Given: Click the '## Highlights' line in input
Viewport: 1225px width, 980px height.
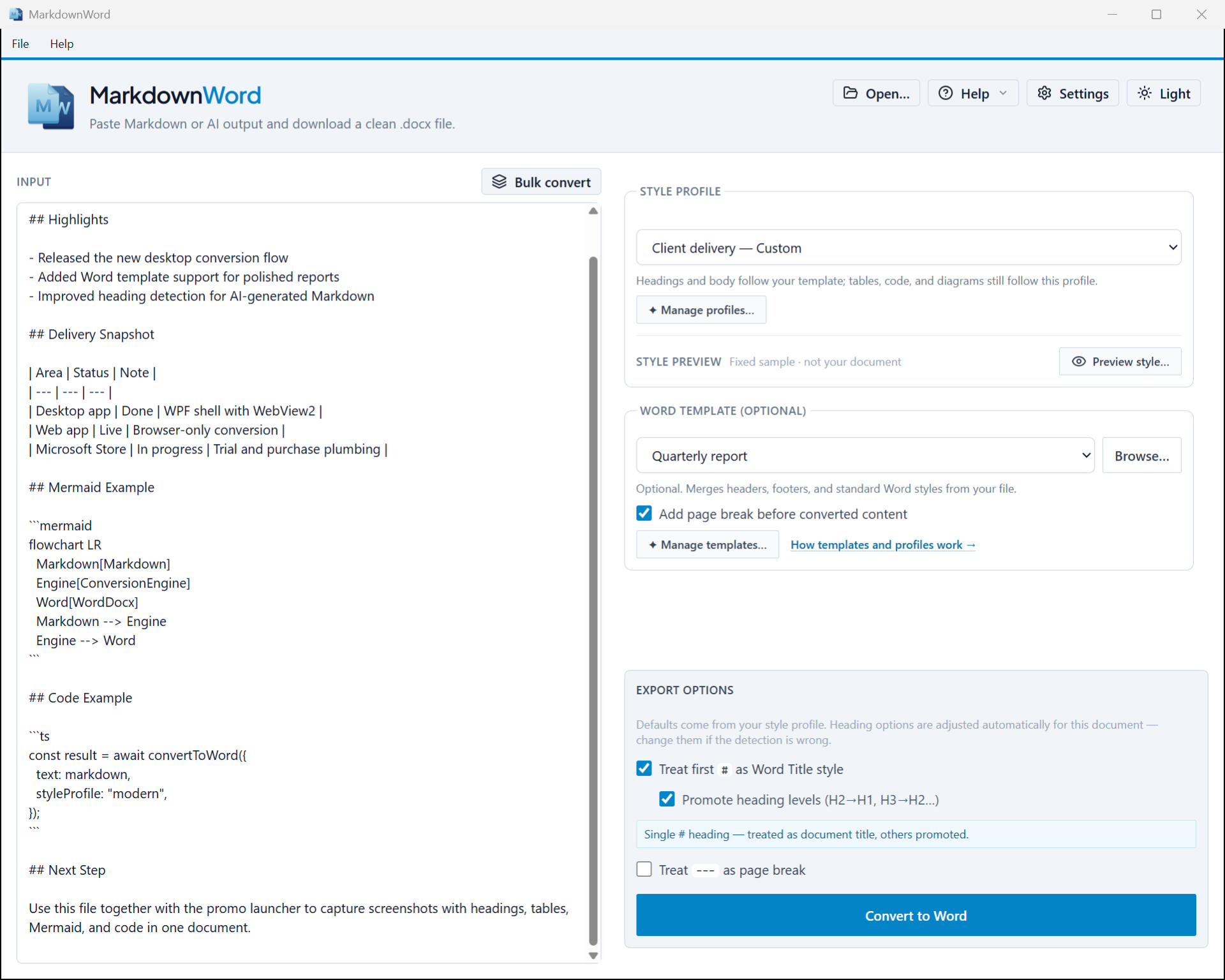Looking at the screenshot, I should [x=69, y=219].
